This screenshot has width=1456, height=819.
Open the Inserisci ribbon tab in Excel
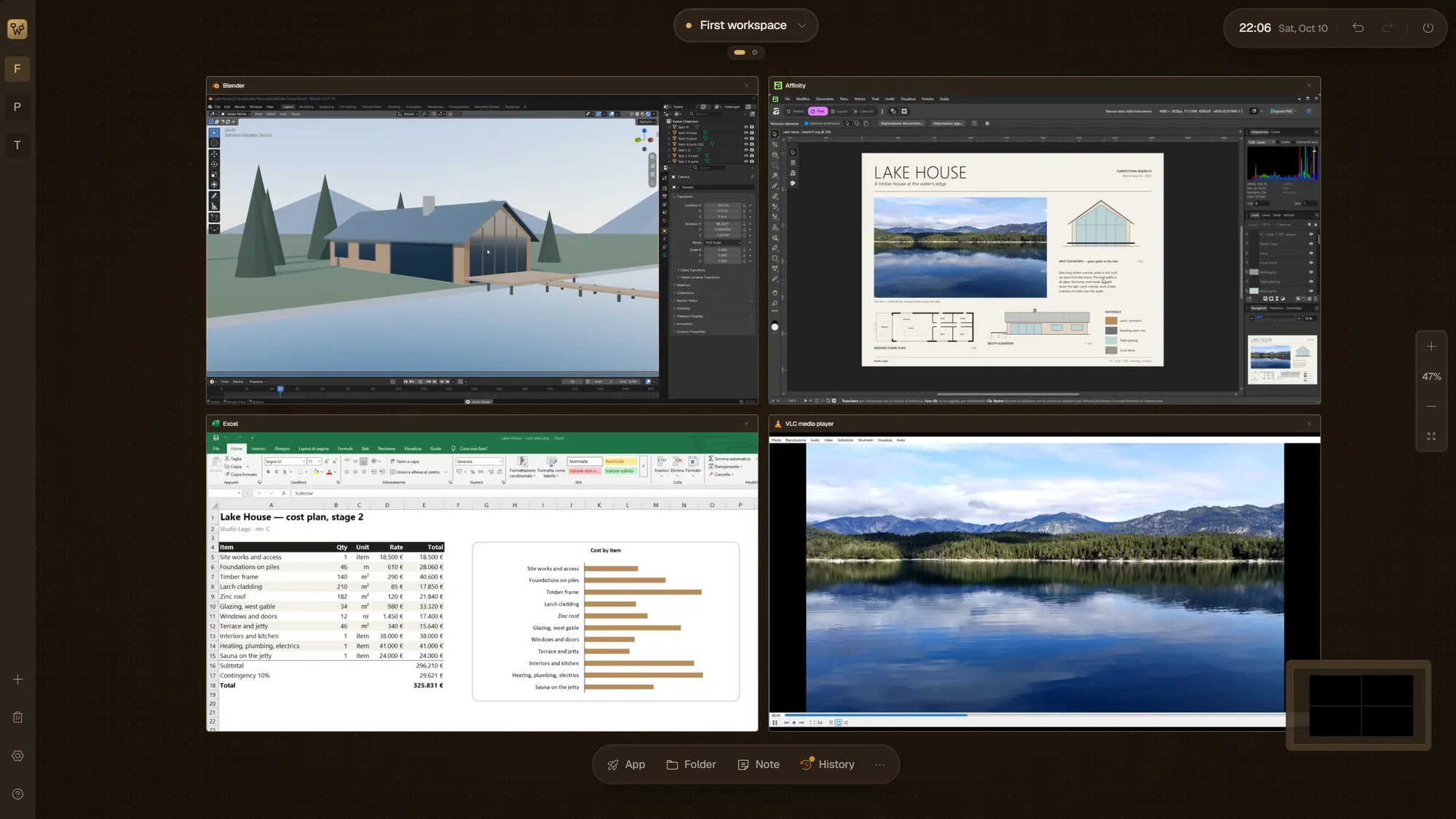pos(258,448)
